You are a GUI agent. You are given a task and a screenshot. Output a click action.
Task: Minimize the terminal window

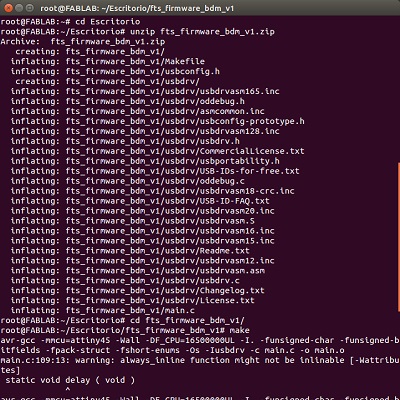click(19, 8)
